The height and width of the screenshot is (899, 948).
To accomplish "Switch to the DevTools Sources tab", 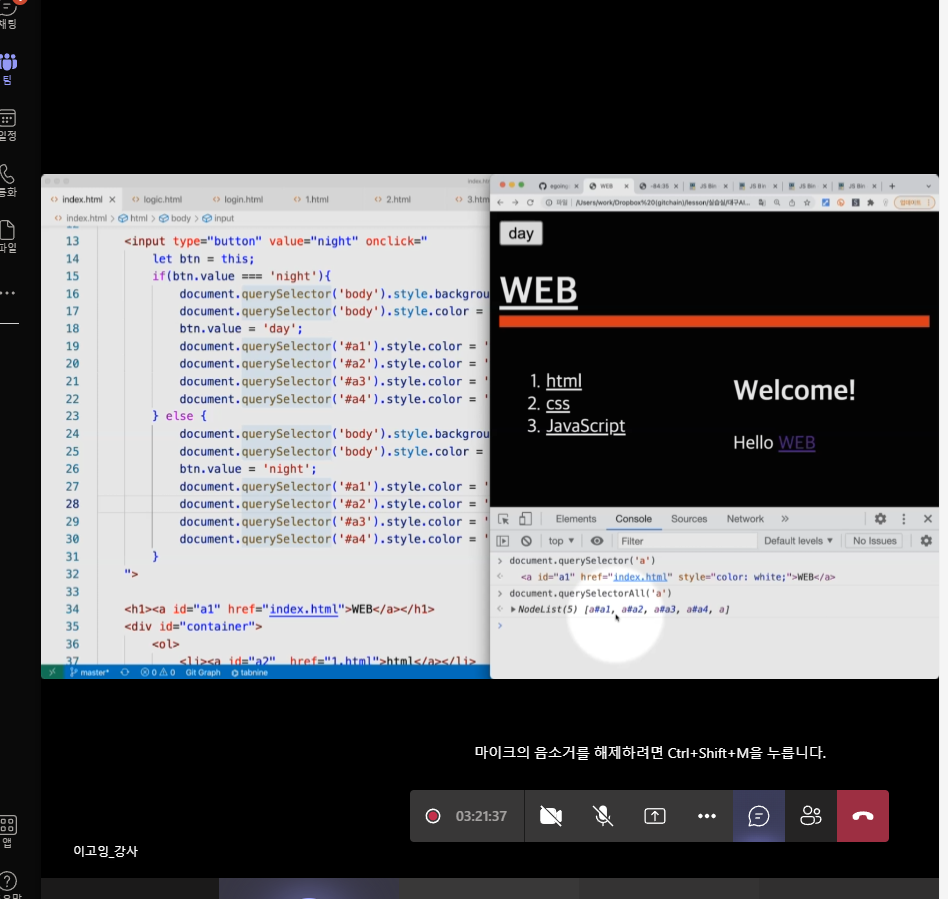I will pyautogui.click(x=689, y=519).
